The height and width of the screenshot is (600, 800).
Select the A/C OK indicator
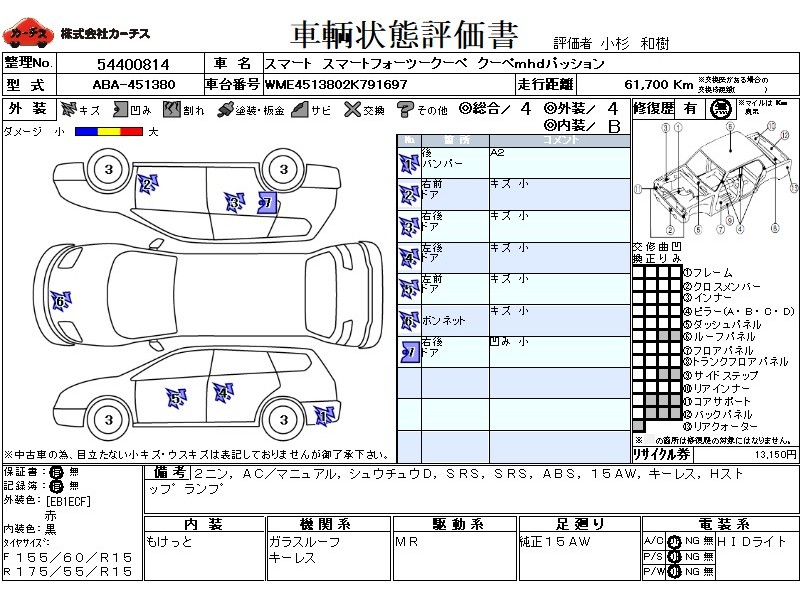[x=674, y=541]
